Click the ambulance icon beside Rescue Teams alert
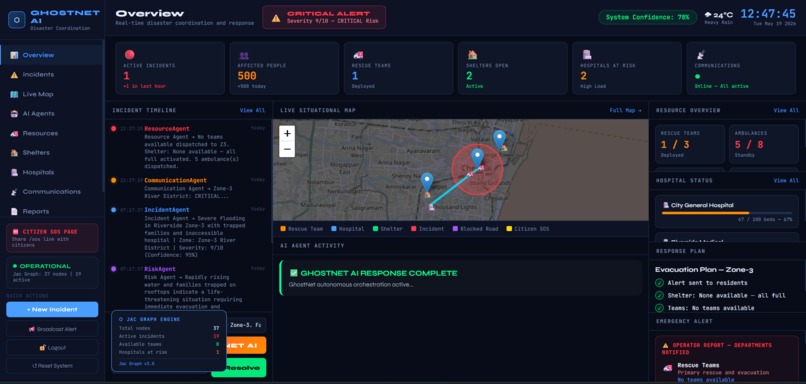 pos(668,368)
